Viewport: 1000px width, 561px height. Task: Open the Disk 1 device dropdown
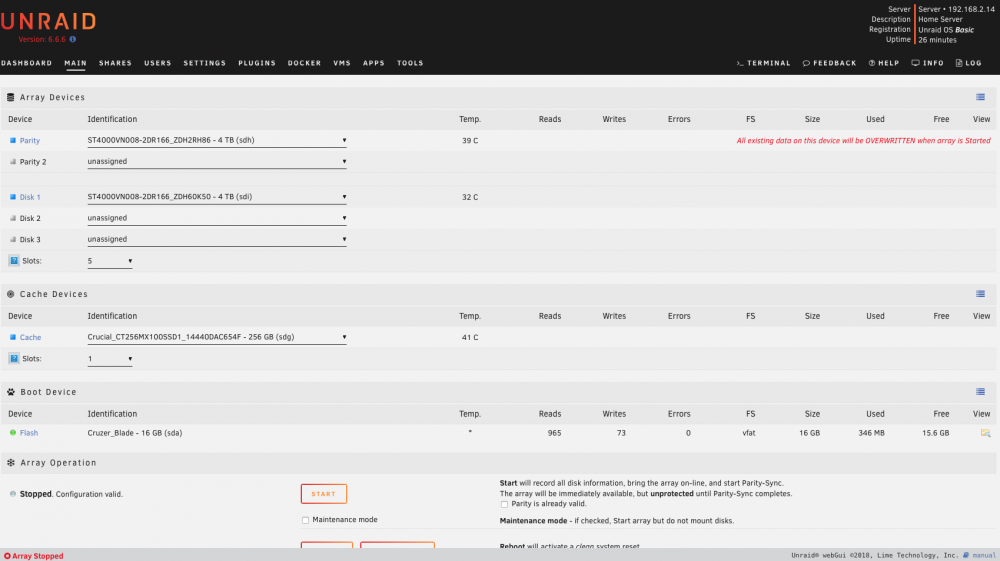coord(217,197)
